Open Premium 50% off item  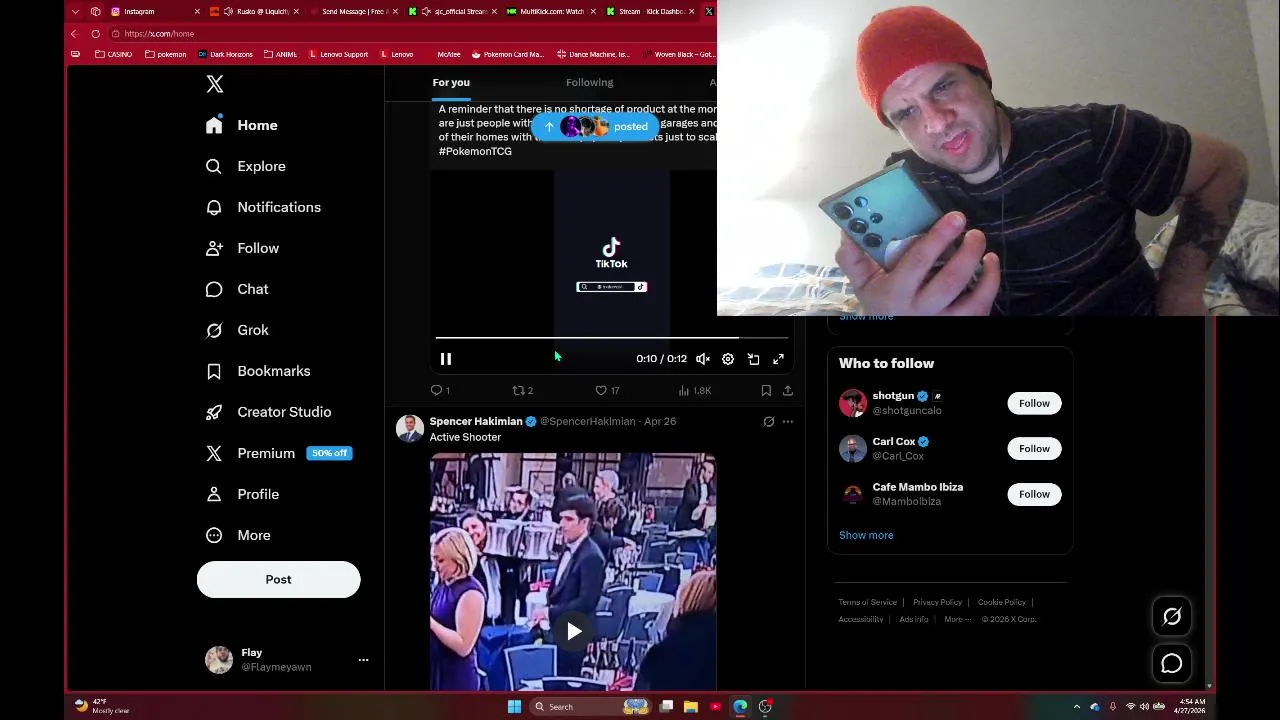coord(277,453)
